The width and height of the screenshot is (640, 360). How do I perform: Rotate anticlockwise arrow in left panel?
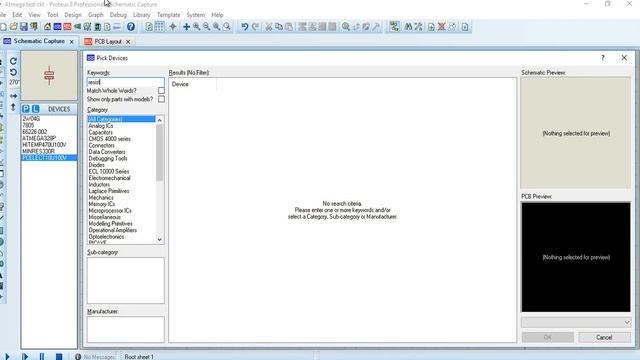click(13, 72)
